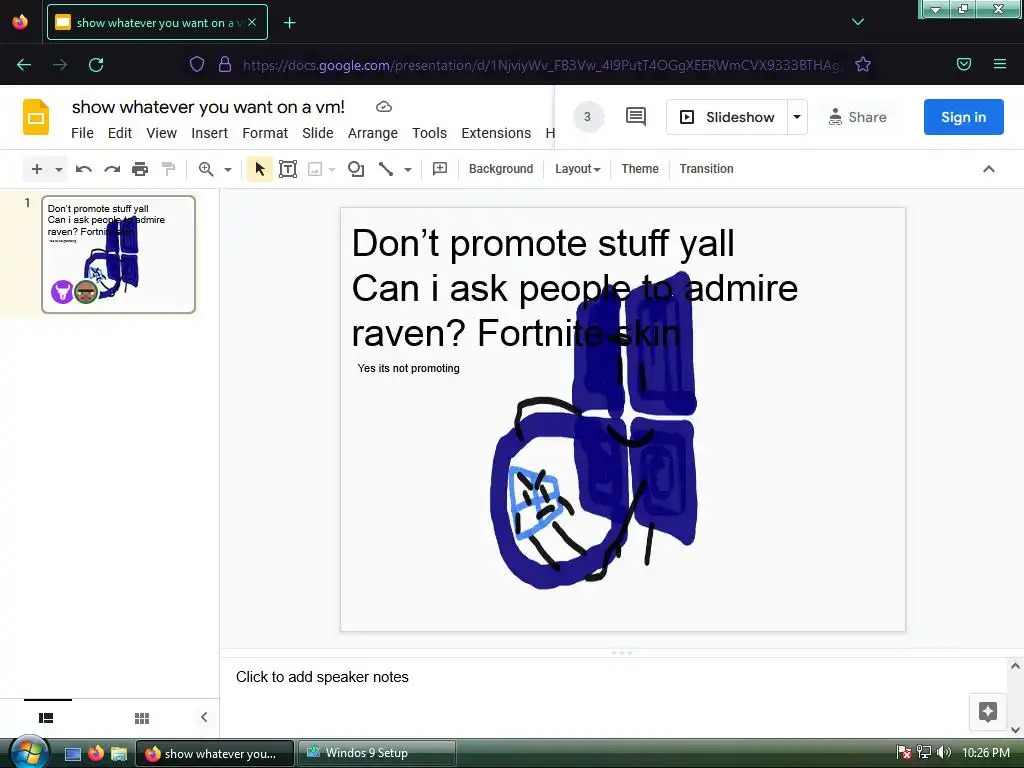Start the Slideshow
Viewport: 1024px width, 768px height.
[727, 118]
